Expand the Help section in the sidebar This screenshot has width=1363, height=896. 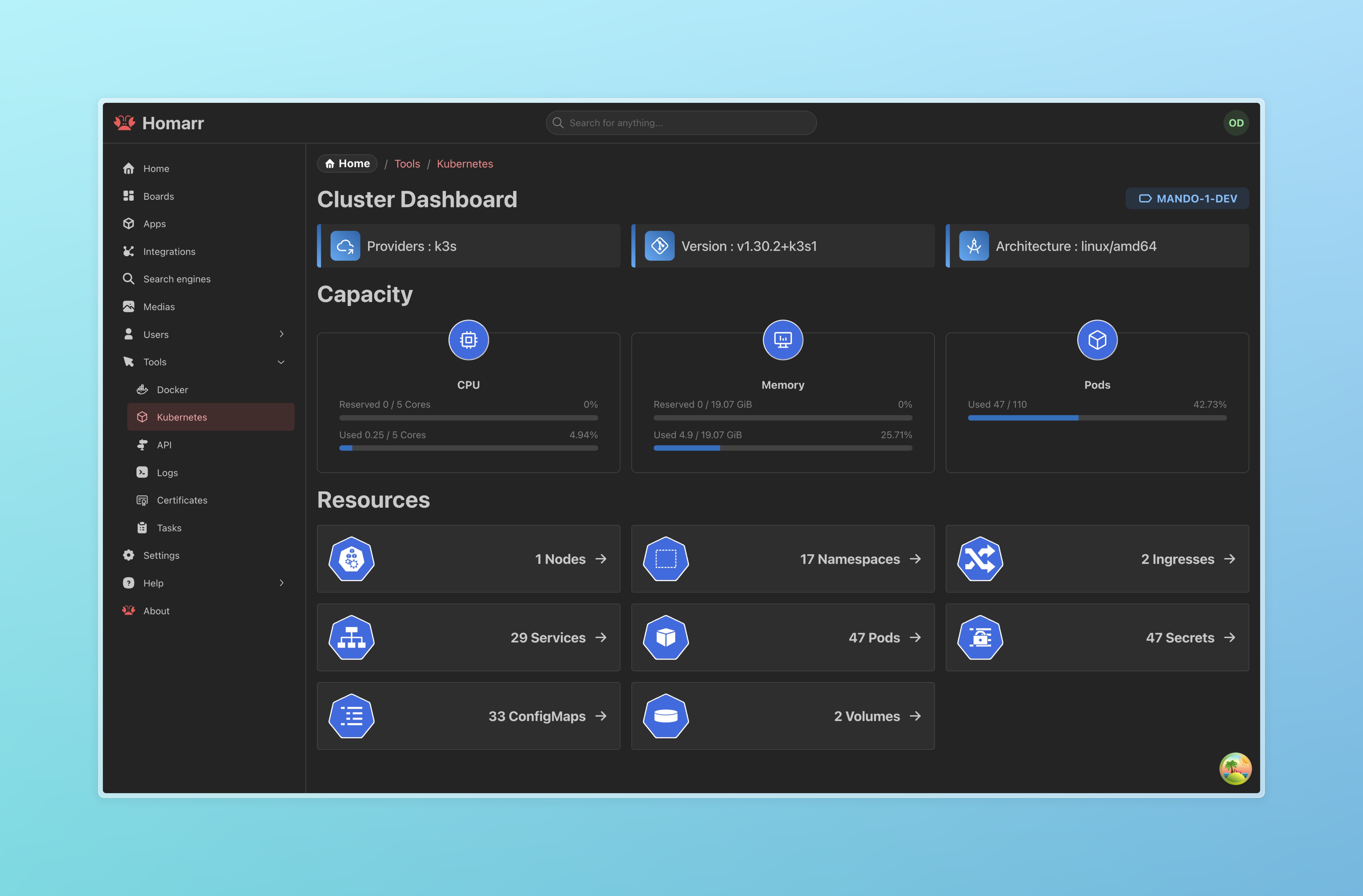(x=281, y=583)
